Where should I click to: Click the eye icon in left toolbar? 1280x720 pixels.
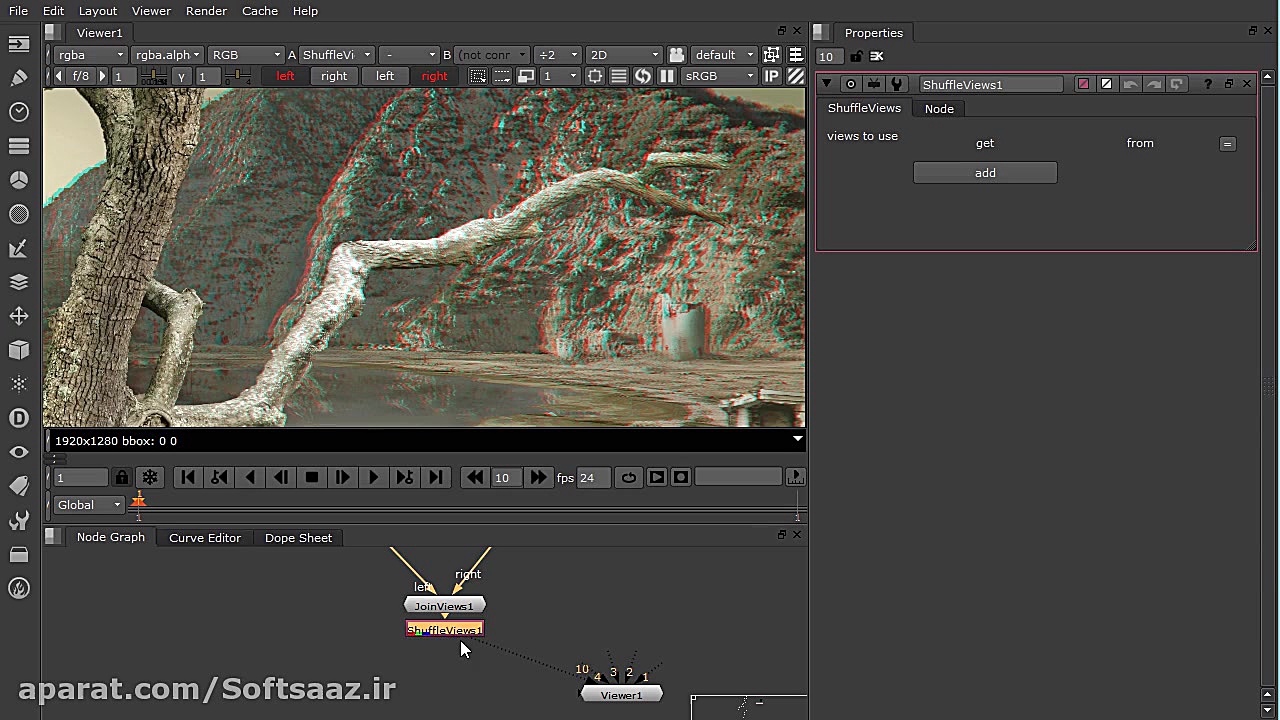[18, 452]
